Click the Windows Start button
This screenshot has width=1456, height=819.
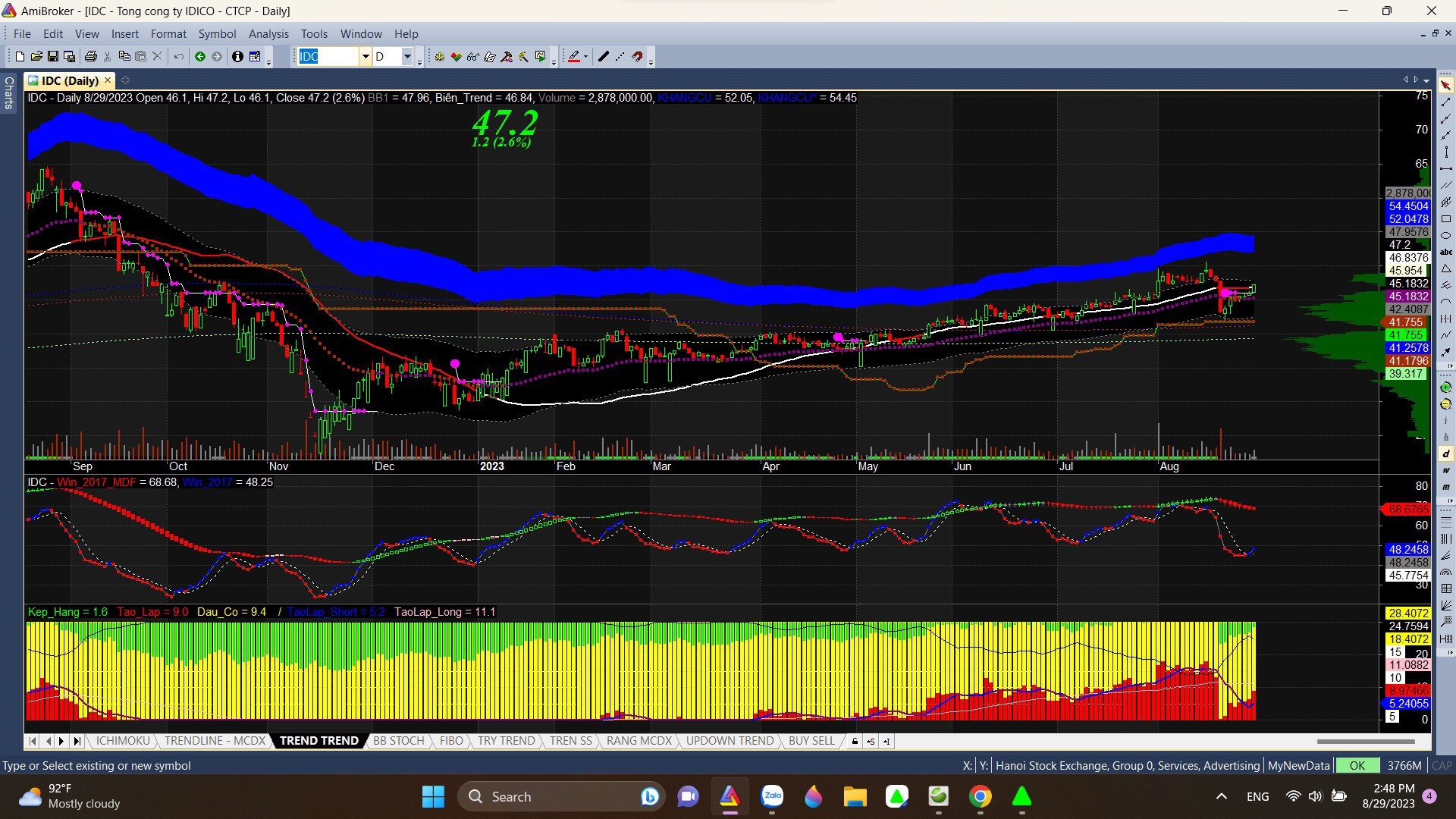click(433, 796)
